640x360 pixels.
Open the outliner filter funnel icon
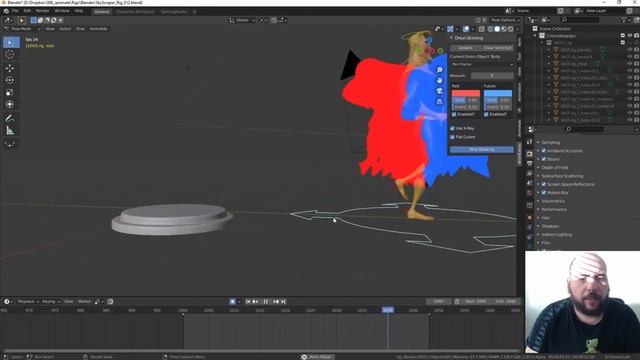click(625, 20)
